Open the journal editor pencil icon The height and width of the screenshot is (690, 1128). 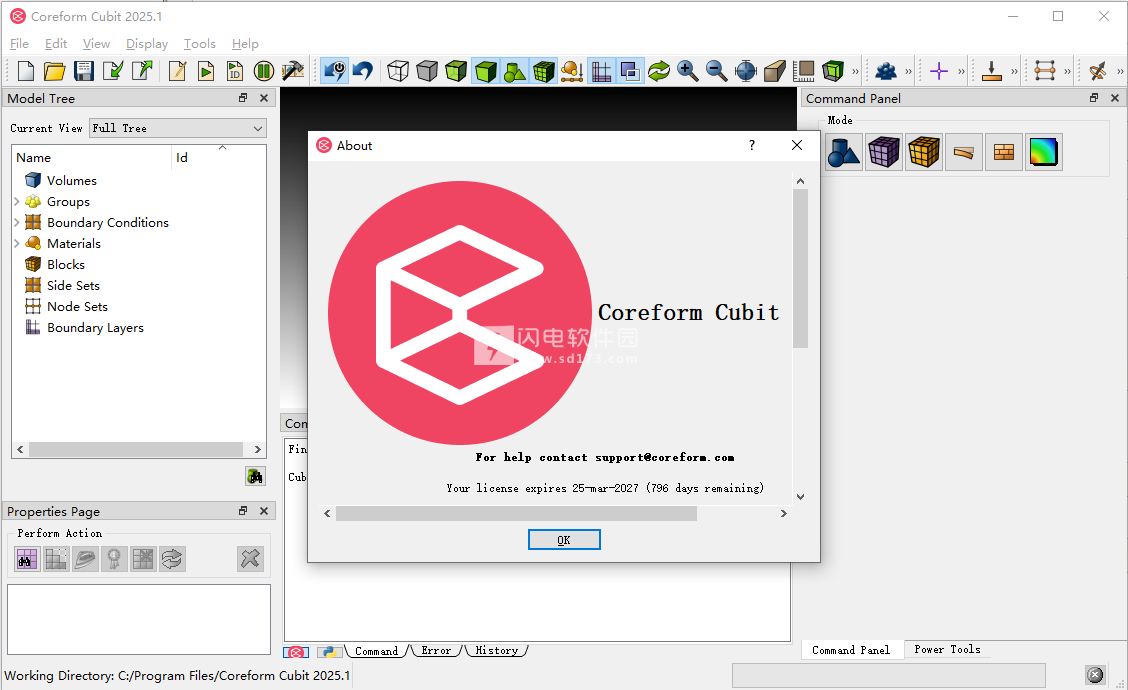[x=177, y=71]
